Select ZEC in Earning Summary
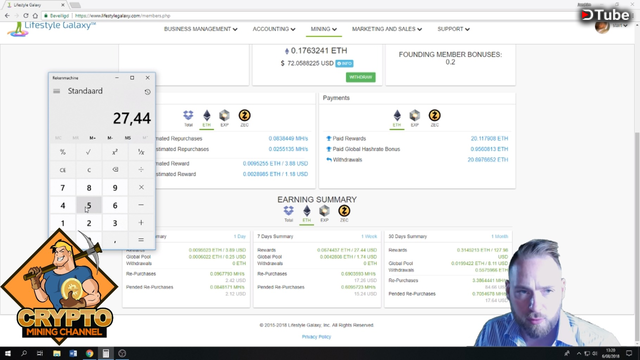The width and height of the screenshot is (640, 360). tap(344, 213)
